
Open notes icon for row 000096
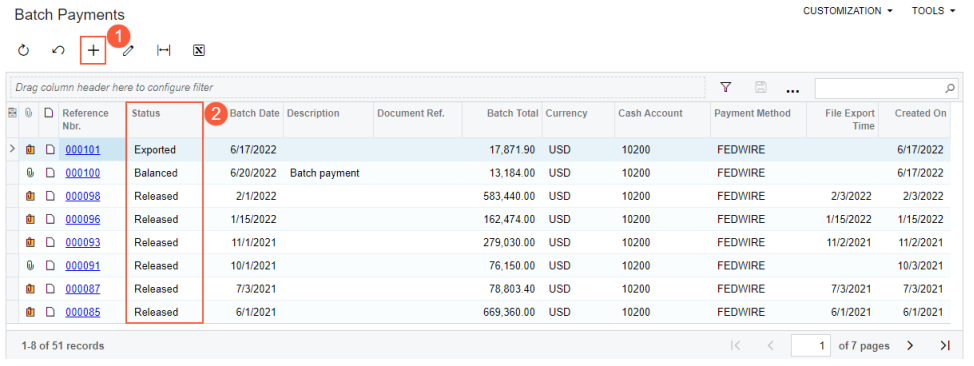point(50,219)
